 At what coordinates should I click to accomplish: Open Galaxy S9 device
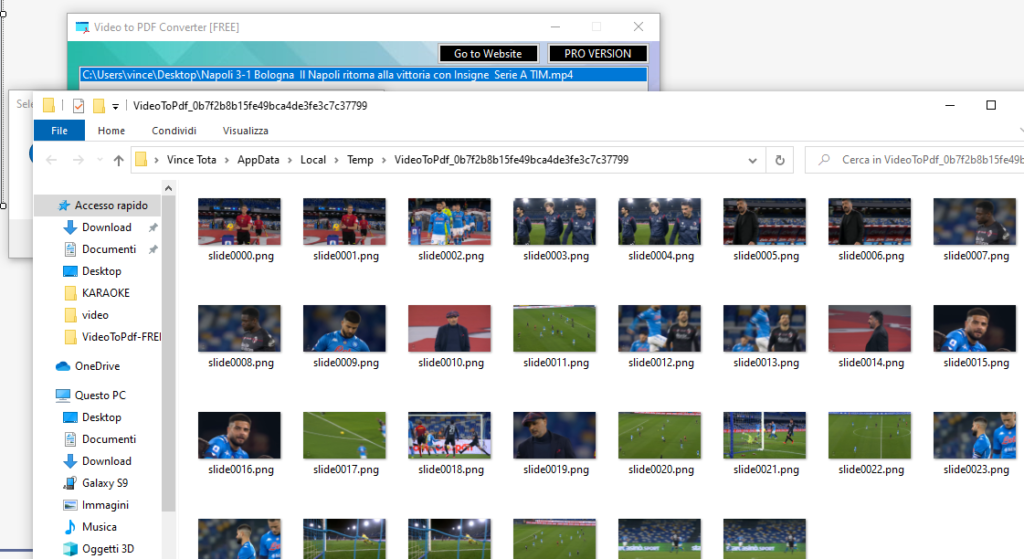104,483
